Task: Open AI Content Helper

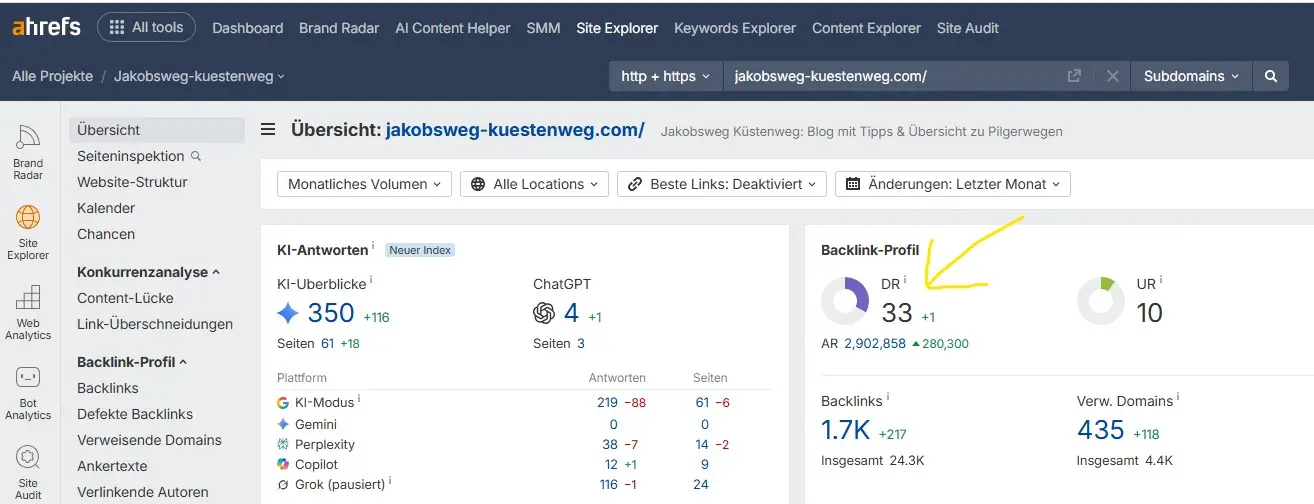Action: [452, 28]
